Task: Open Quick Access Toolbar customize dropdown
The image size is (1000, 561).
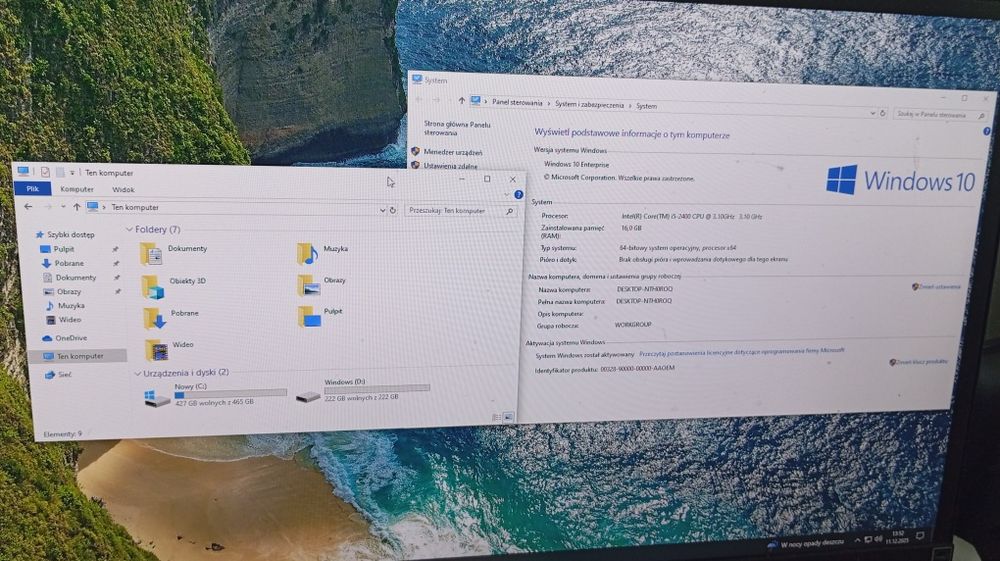Action: [x=72, y=173]
